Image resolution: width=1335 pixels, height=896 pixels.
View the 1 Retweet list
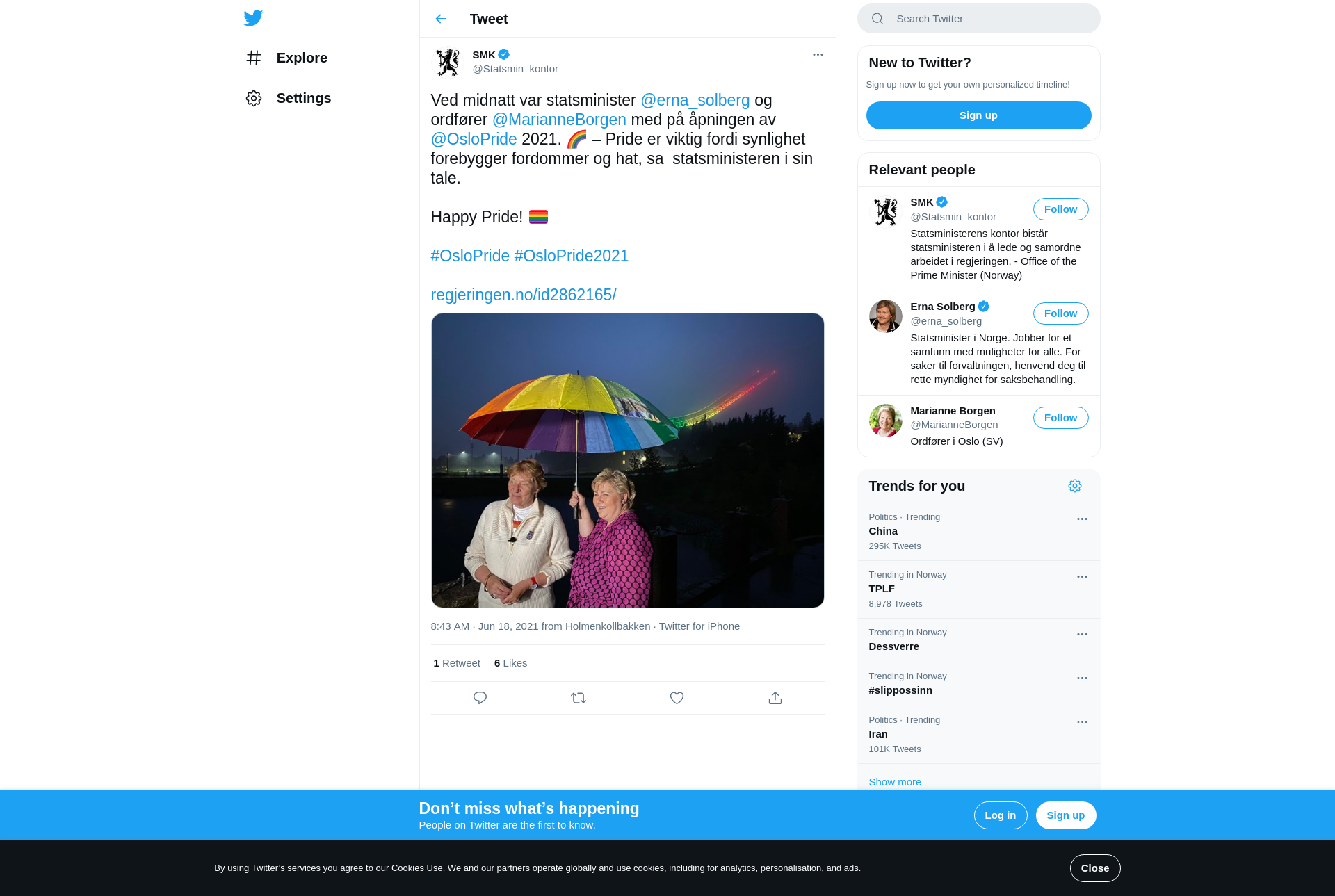coord(457,663)
